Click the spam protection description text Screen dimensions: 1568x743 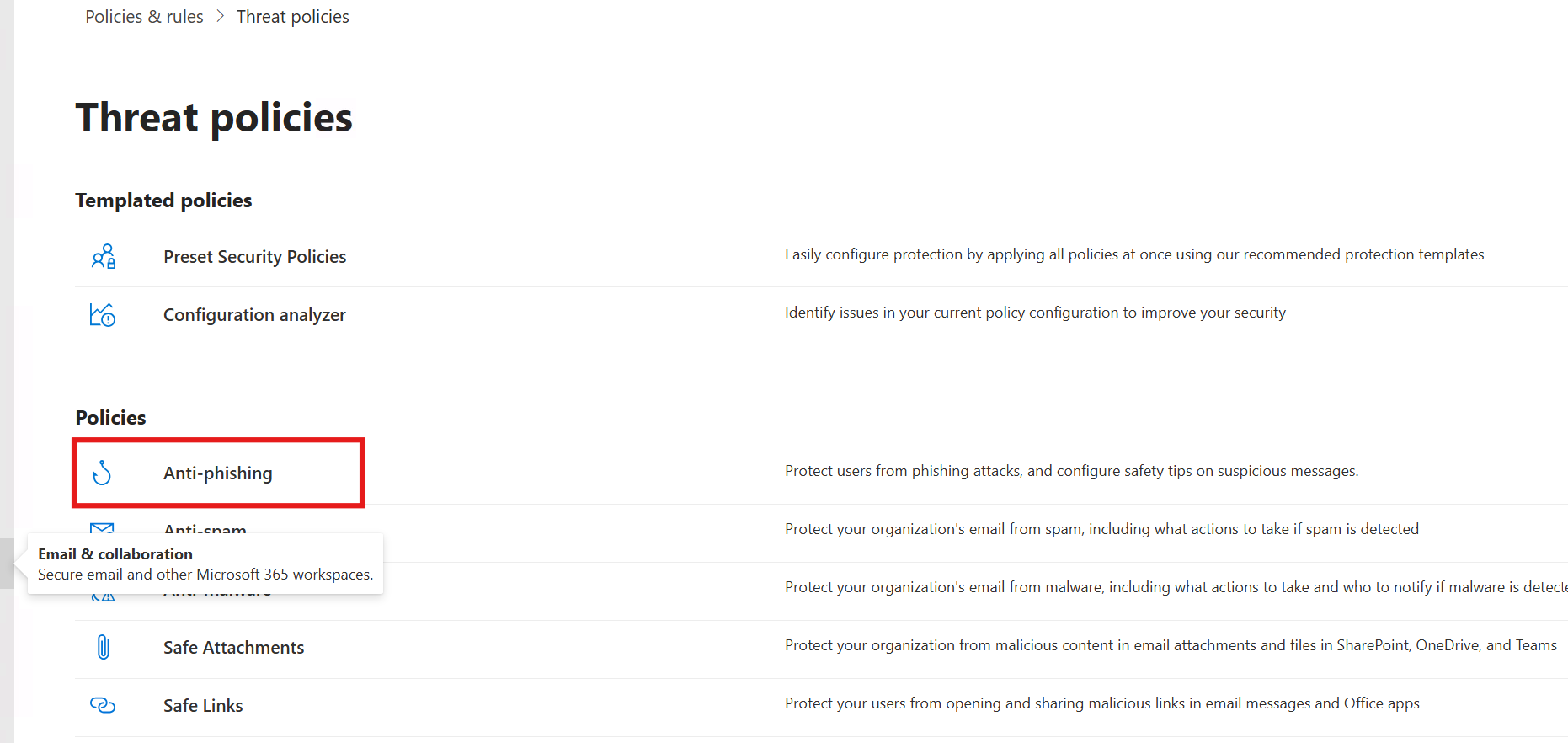pyautogui.click(x=1101, y=529)
